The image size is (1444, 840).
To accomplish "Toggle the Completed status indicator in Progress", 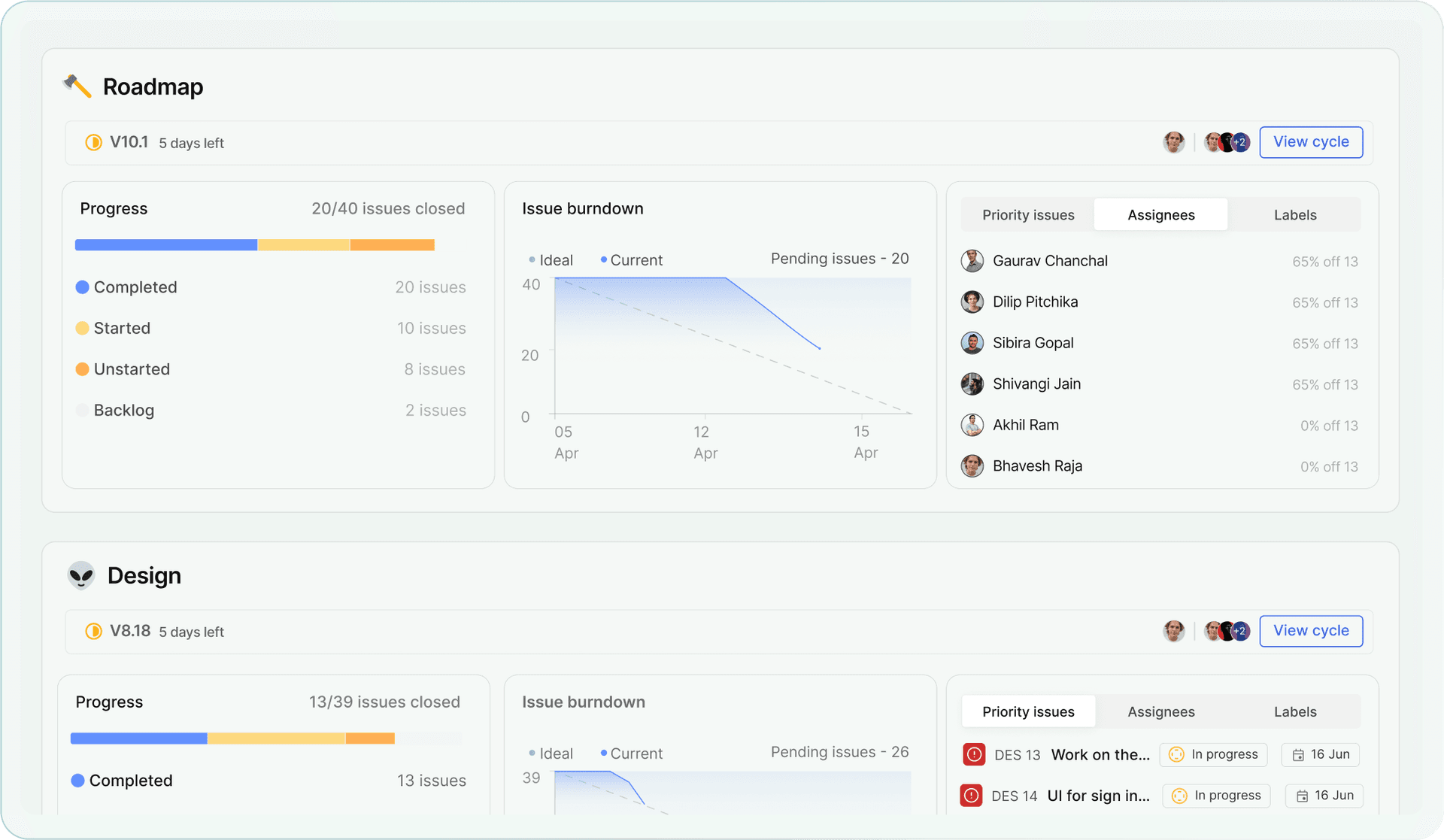I will coord(83,287).
